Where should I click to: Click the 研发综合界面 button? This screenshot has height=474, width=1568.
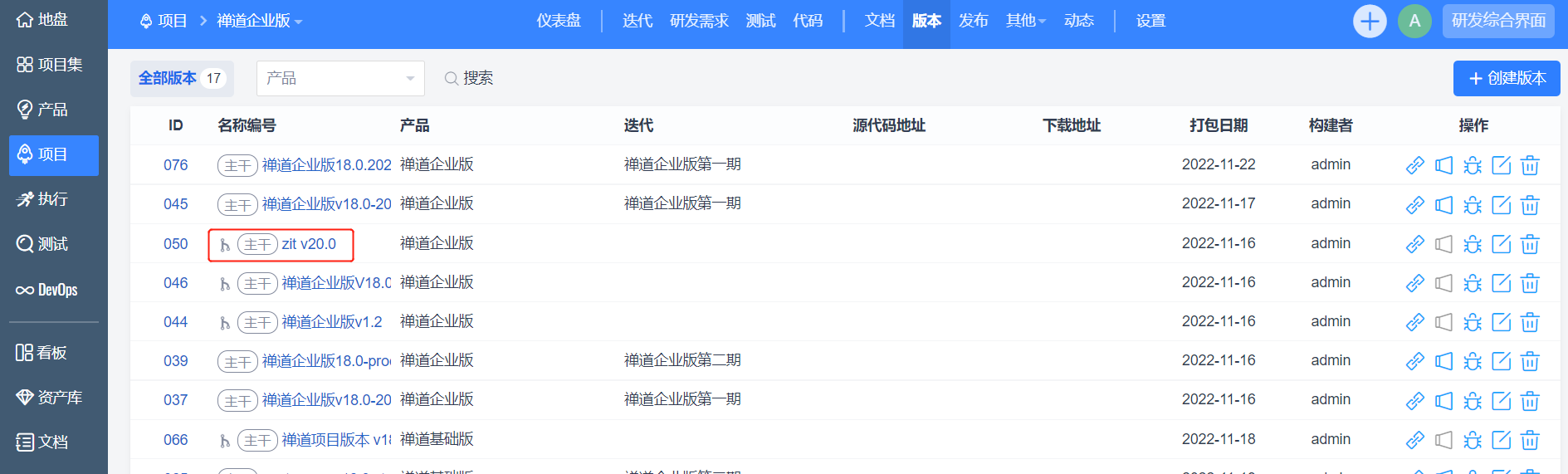pos(1498,21)
